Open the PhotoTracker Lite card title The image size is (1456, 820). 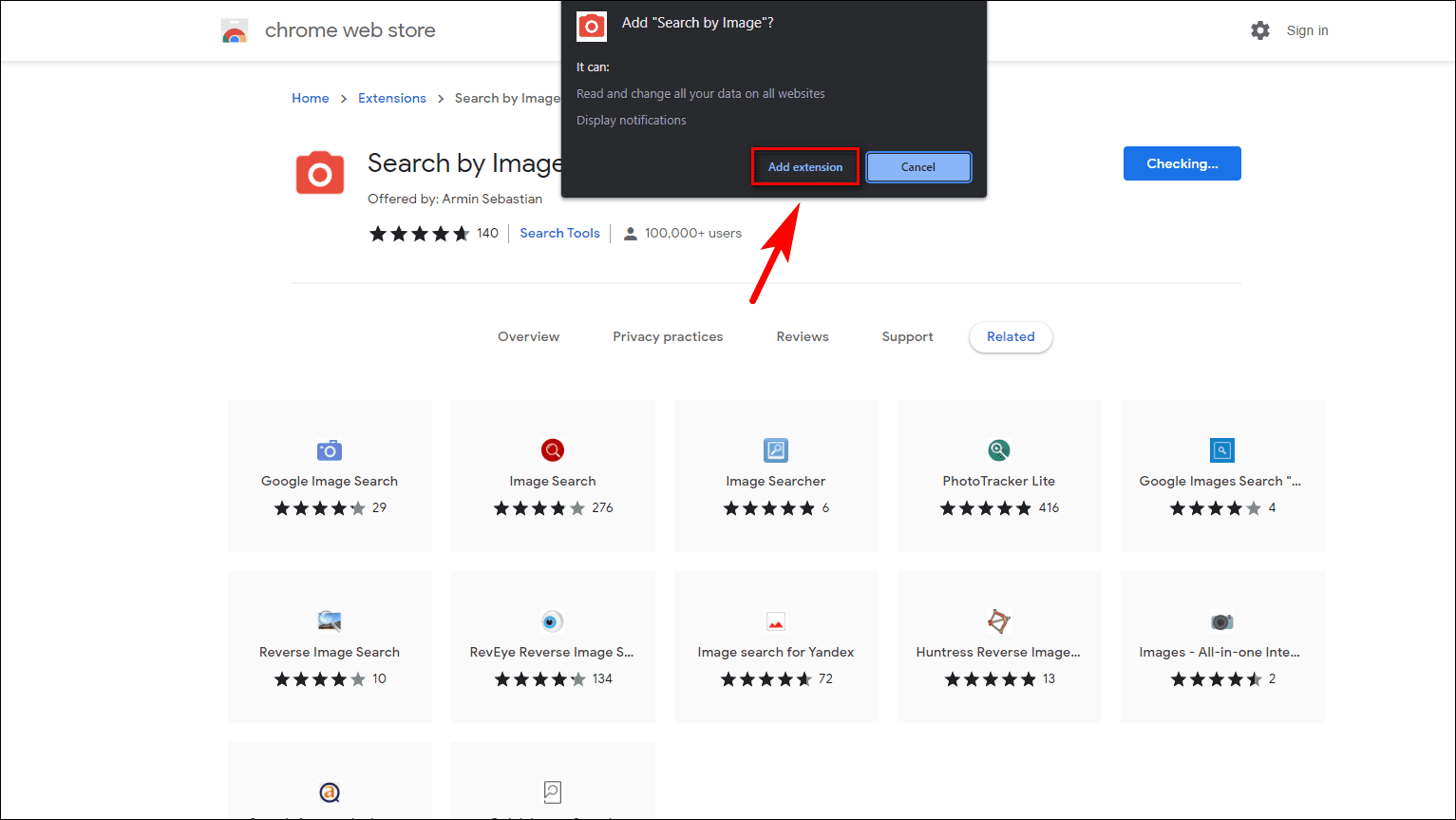click(x=999, y=481)
